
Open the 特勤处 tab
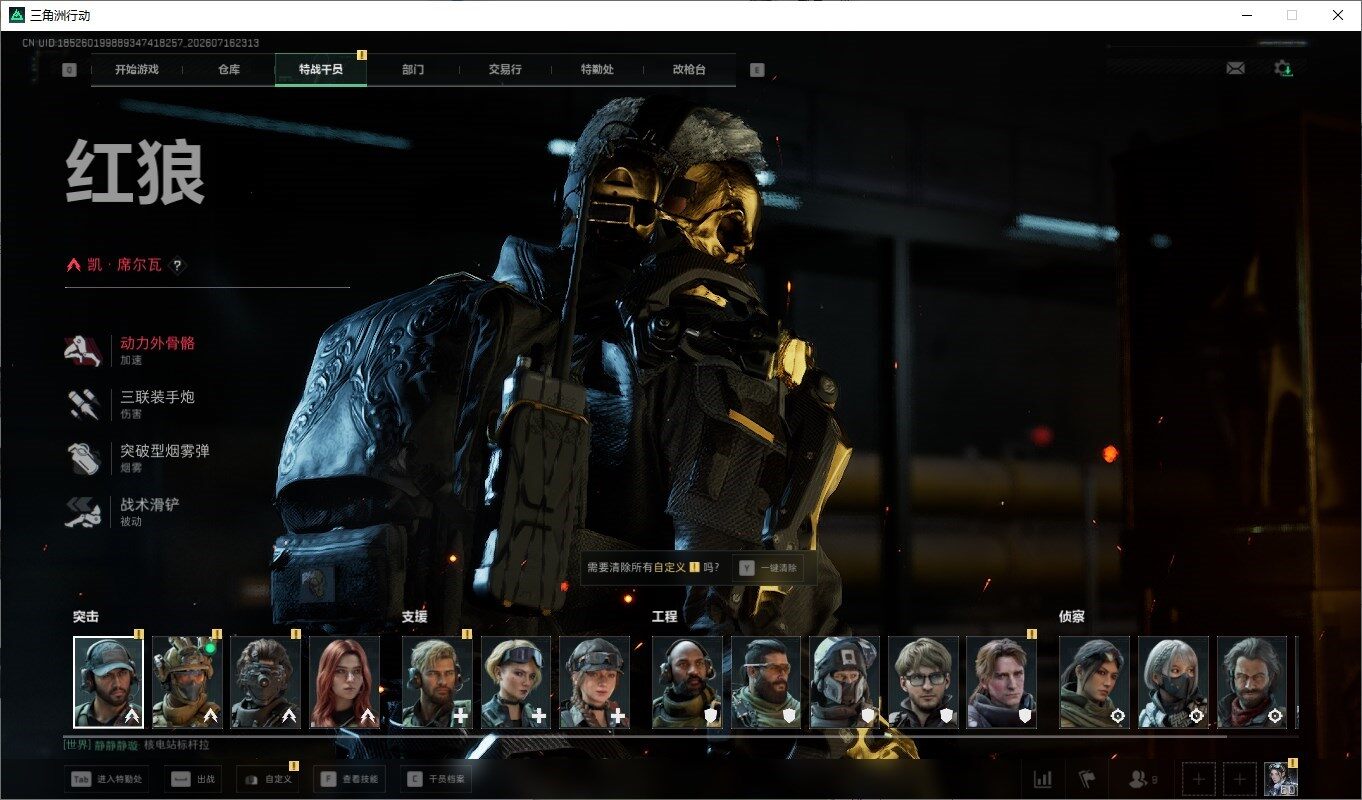pyautogui.click(x=597, y=70)
